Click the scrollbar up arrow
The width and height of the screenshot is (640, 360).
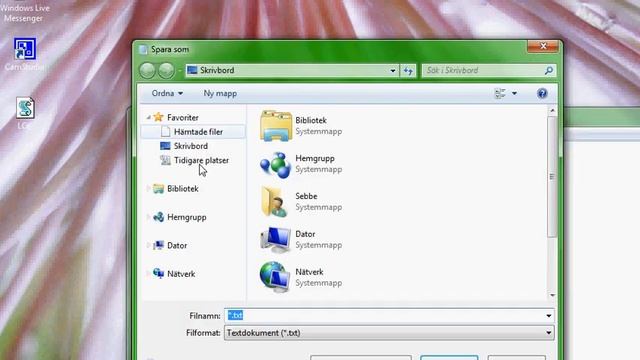[552, 111]
